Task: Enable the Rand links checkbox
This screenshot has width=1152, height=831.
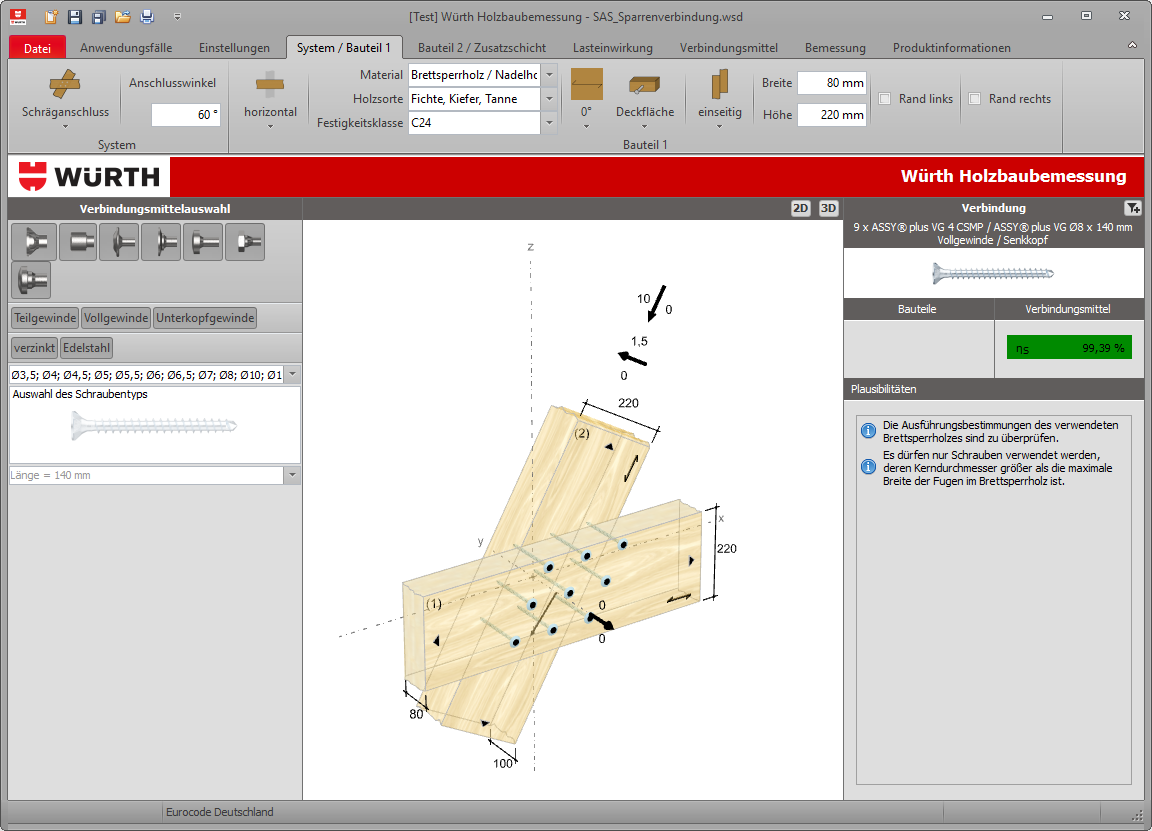Action: (x=885, y=98)
